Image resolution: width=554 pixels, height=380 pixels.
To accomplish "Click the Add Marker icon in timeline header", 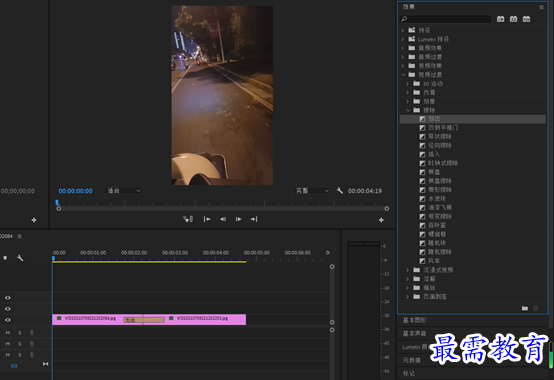I will point(5,258).
